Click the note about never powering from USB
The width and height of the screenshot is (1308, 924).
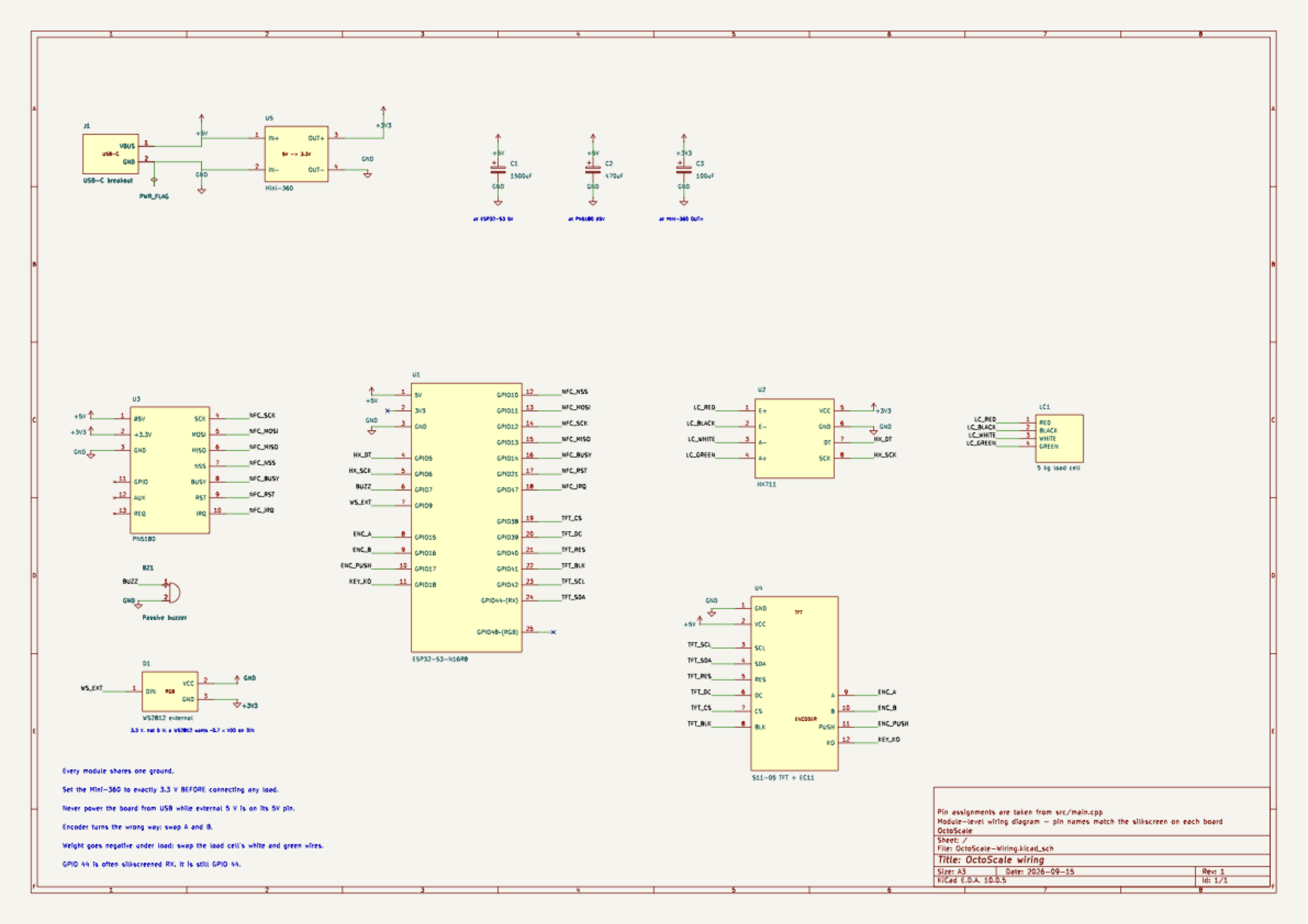click(178, 808)
